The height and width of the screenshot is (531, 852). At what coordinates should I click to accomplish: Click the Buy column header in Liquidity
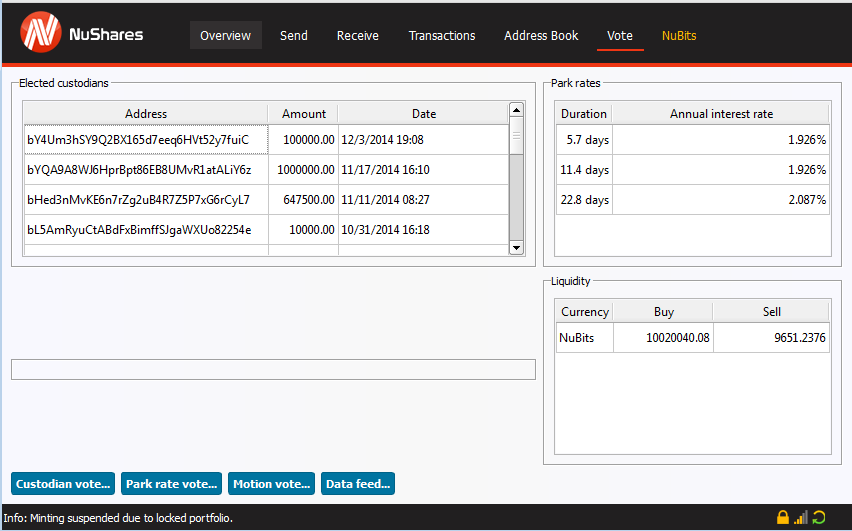click(663, 311)
